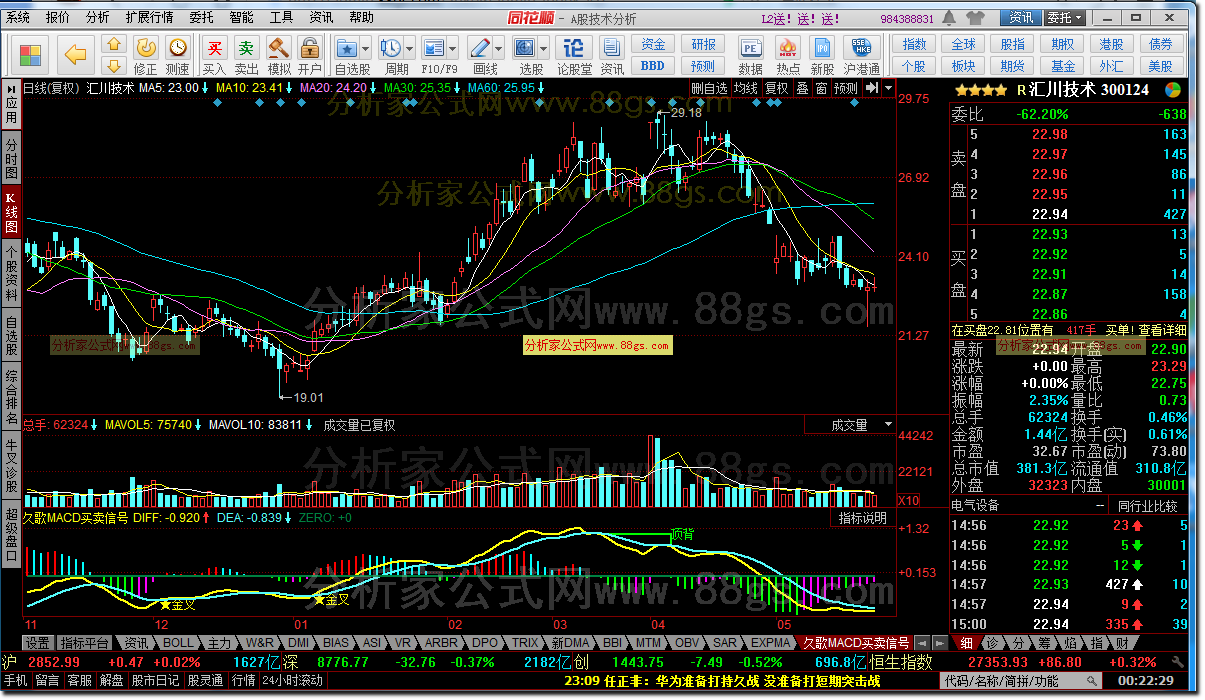Toggle the chart collapse arrow-bar button
The width and height of the screenshot is (1205, 700).
871,88
